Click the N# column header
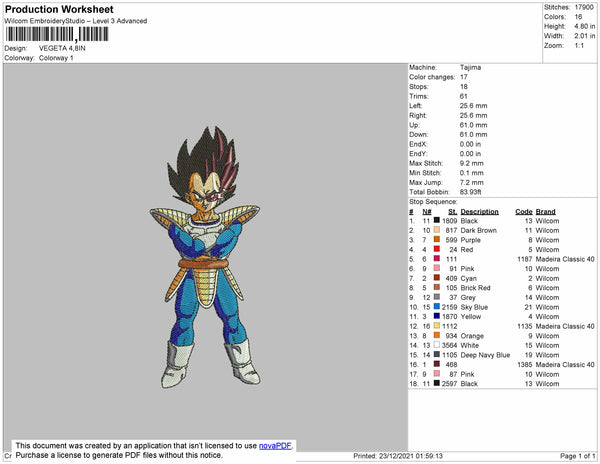 [427, 212]
